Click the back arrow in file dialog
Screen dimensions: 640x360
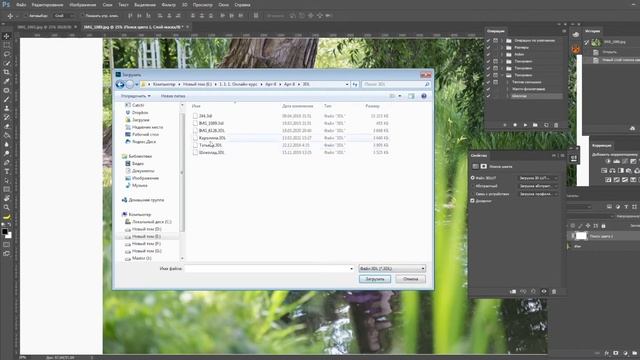(x=120, y=84)
